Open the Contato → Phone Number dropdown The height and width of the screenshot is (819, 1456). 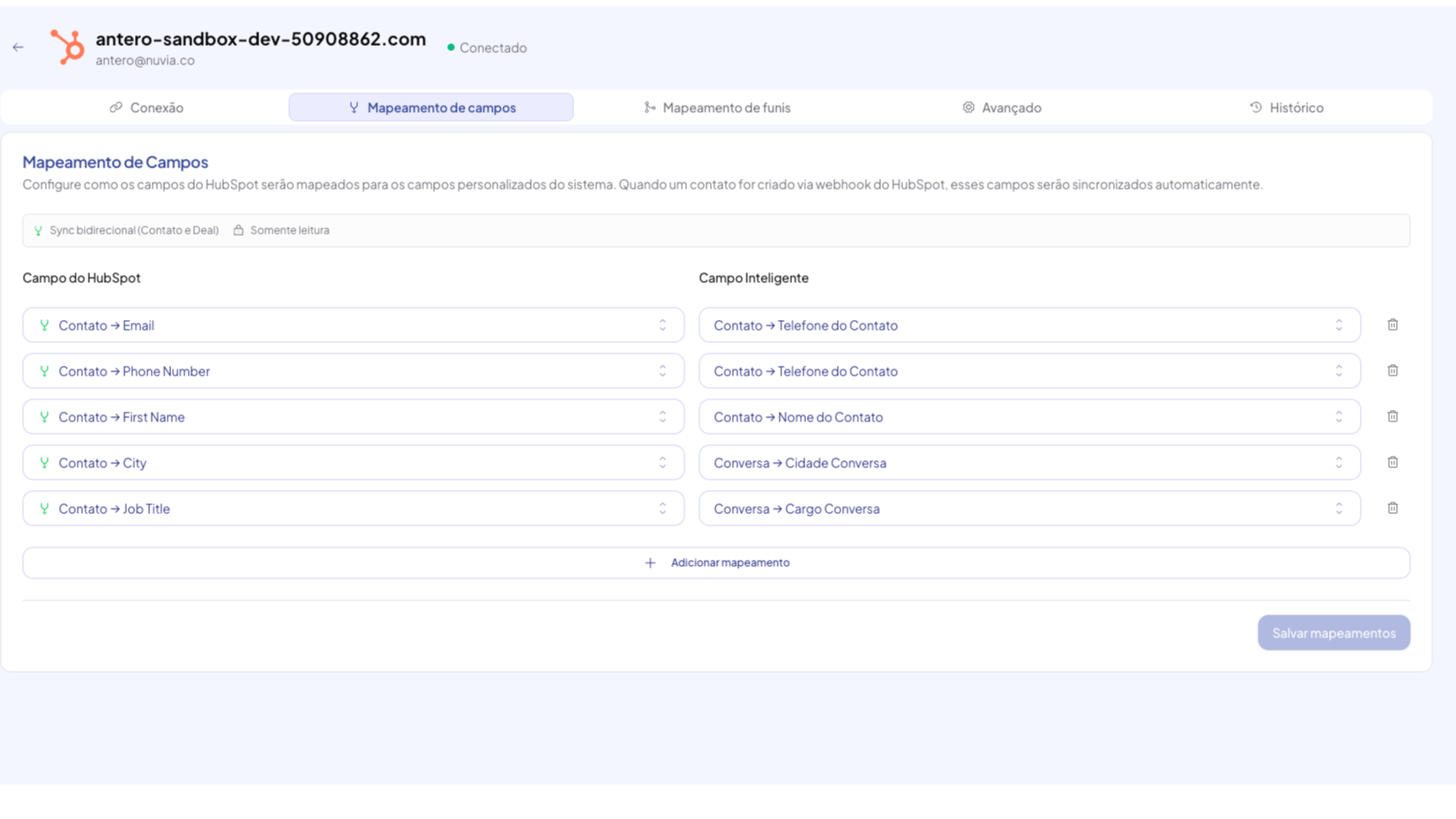coord(354,371)
